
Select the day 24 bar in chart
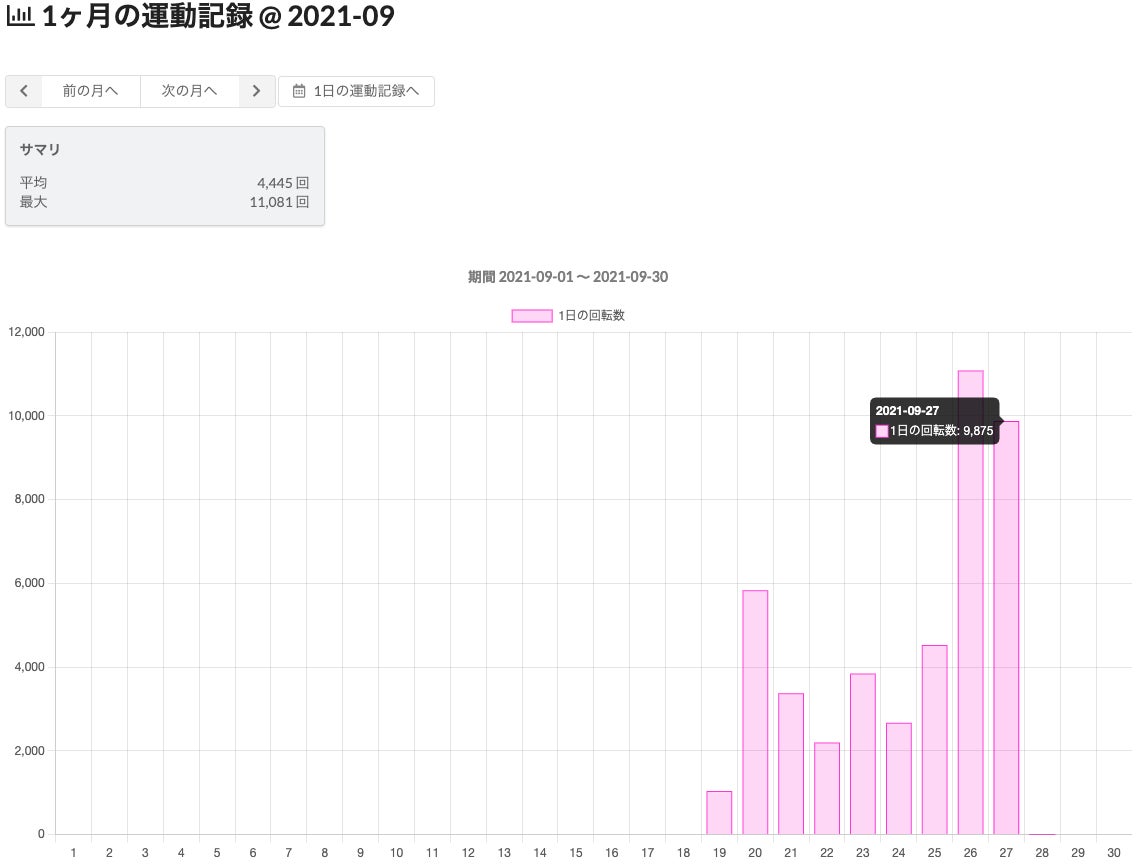pyautogui.click(x=899, y=778)
